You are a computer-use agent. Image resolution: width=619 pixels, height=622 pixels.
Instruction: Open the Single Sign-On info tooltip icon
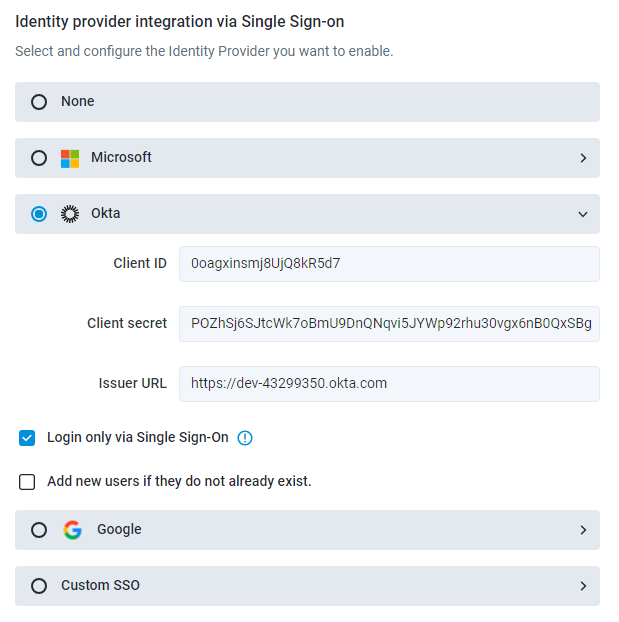pyautogui.click(x=245, y=438)
